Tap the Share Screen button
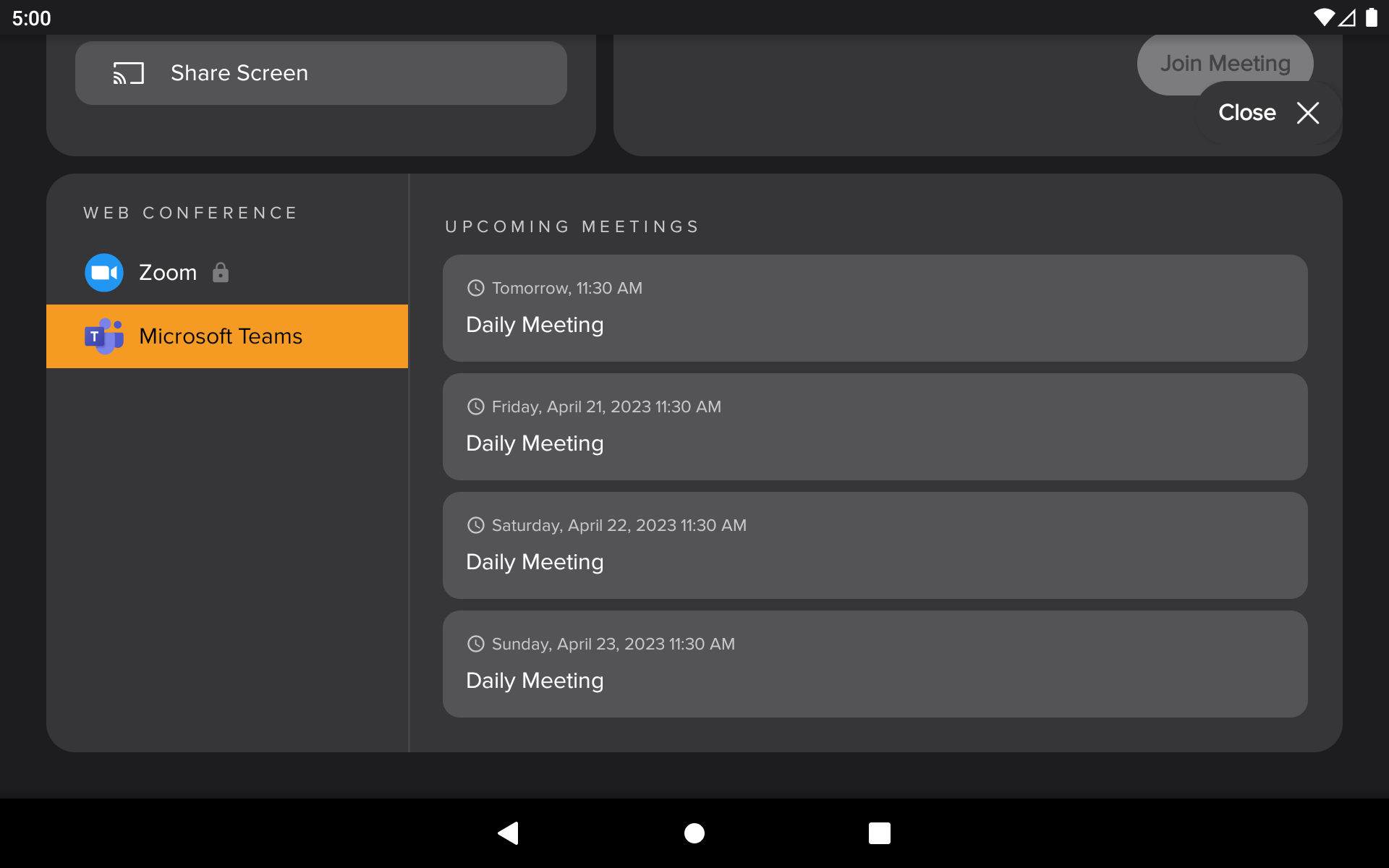1389x868 pixels. click(x=321, y=73)
